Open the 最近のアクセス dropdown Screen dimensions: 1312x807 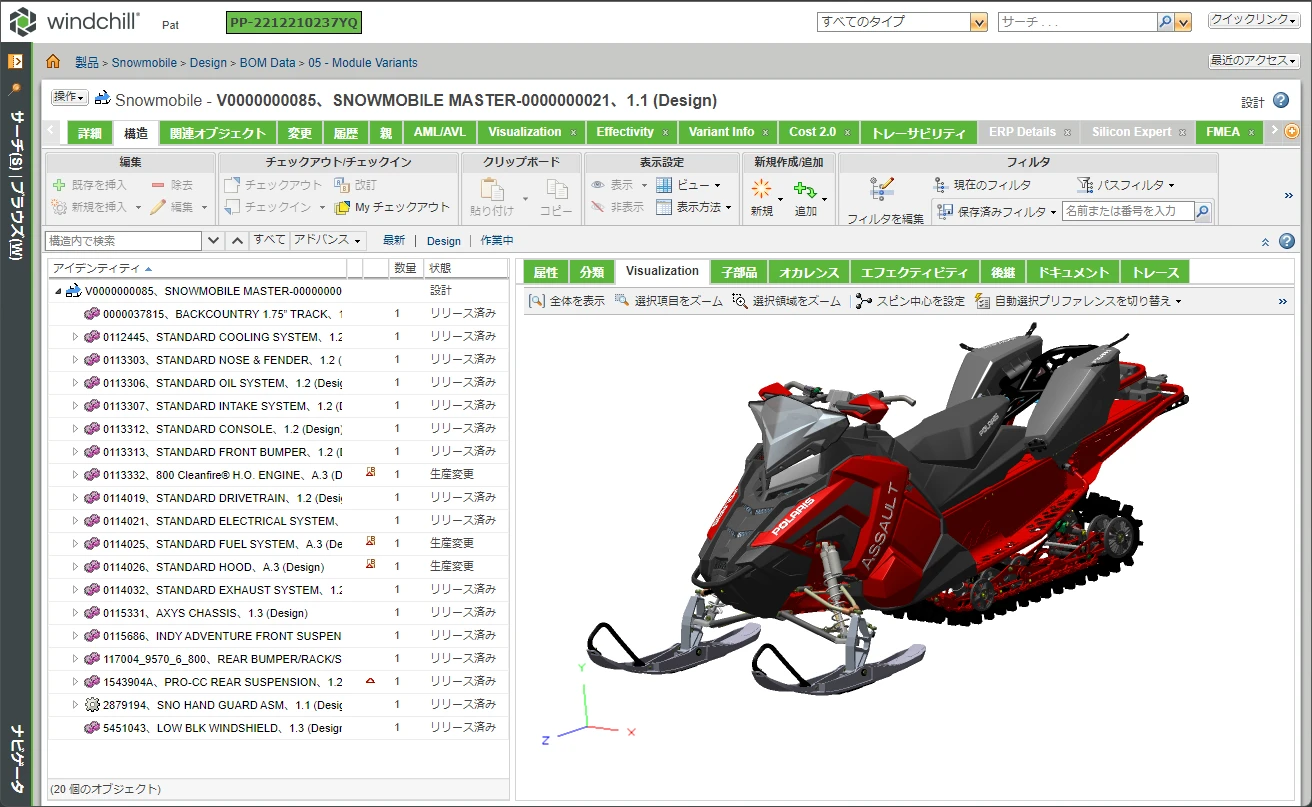click(1254, 61)
